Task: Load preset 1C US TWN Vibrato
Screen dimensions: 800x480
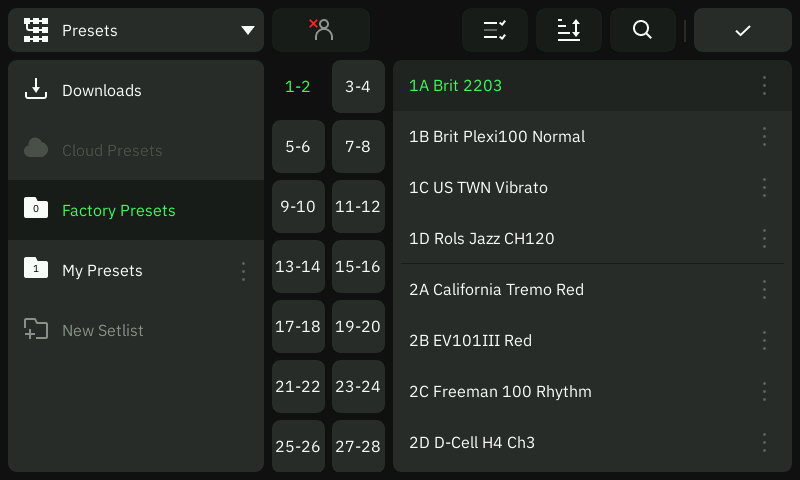Action: click(592, 187)
